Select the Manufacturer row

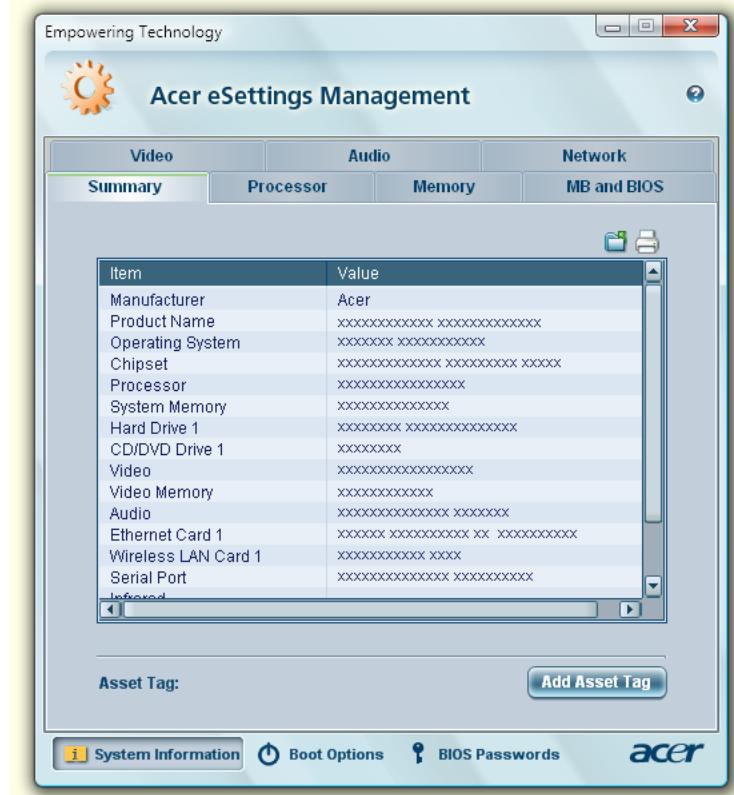pos(371,300)
